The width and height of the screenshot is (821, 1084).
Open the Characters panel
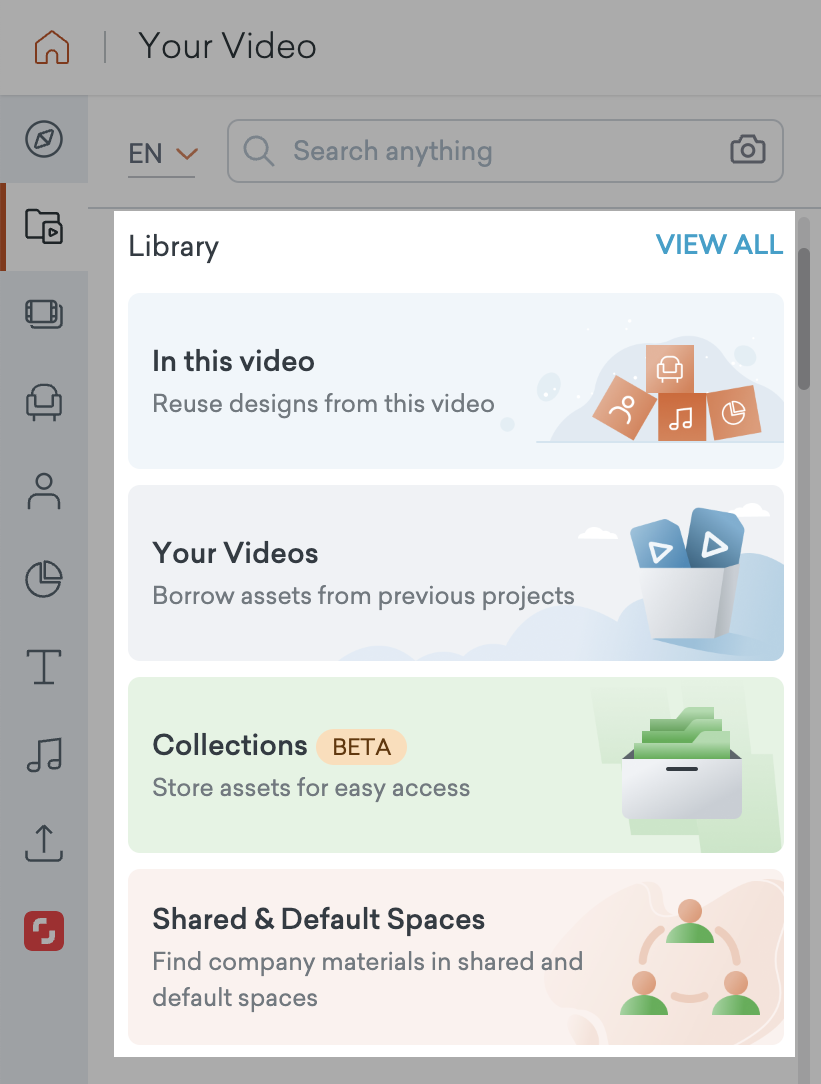click(44, 491)
